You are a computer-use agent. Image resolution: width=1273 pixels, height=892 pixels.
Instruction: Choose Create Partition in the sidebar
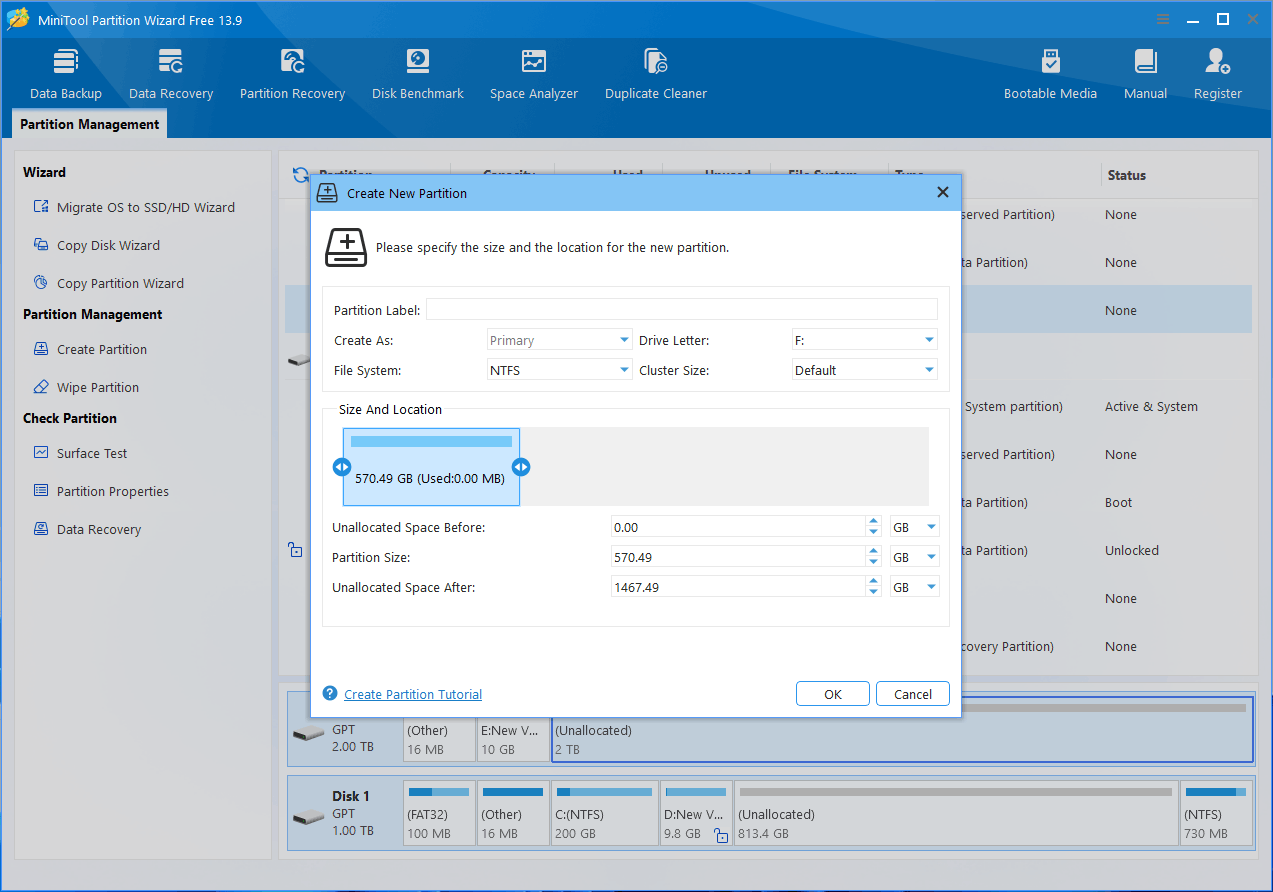pyautogui.click(x=91, y=349)
